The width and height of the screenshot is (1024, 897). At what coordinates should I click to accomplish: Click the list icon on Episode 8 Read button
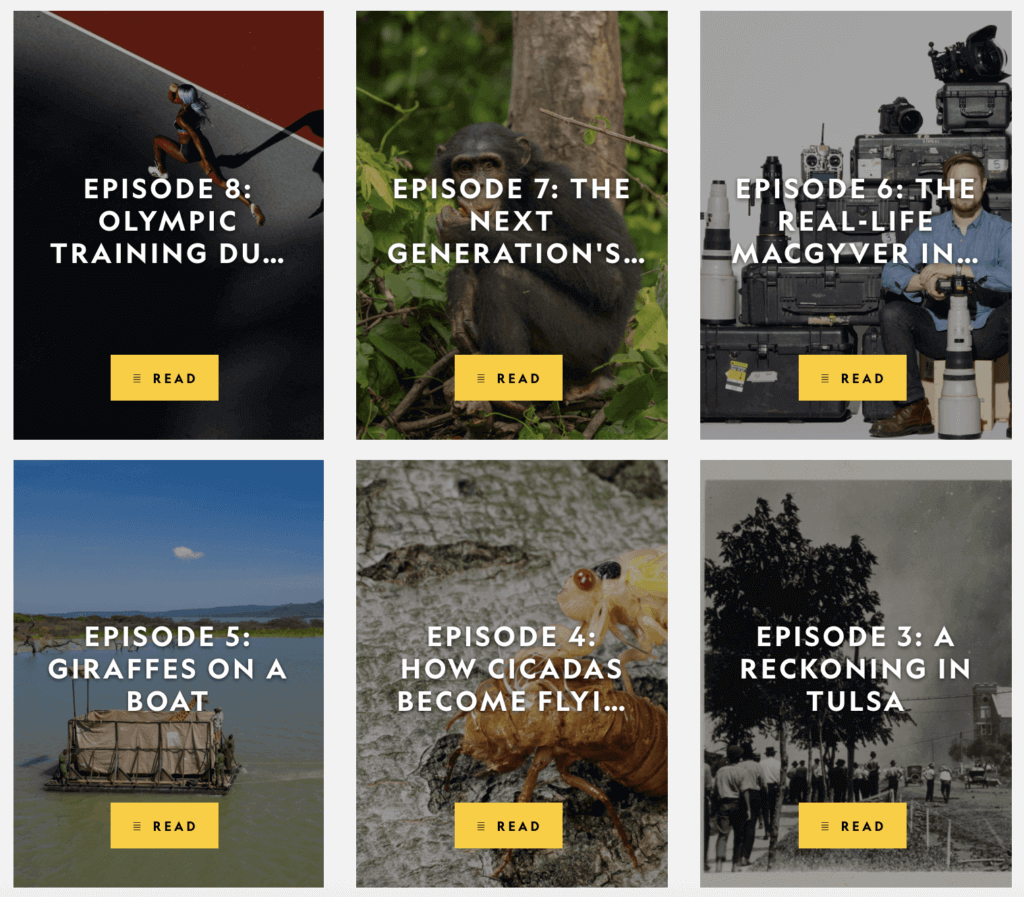(137, 379)
